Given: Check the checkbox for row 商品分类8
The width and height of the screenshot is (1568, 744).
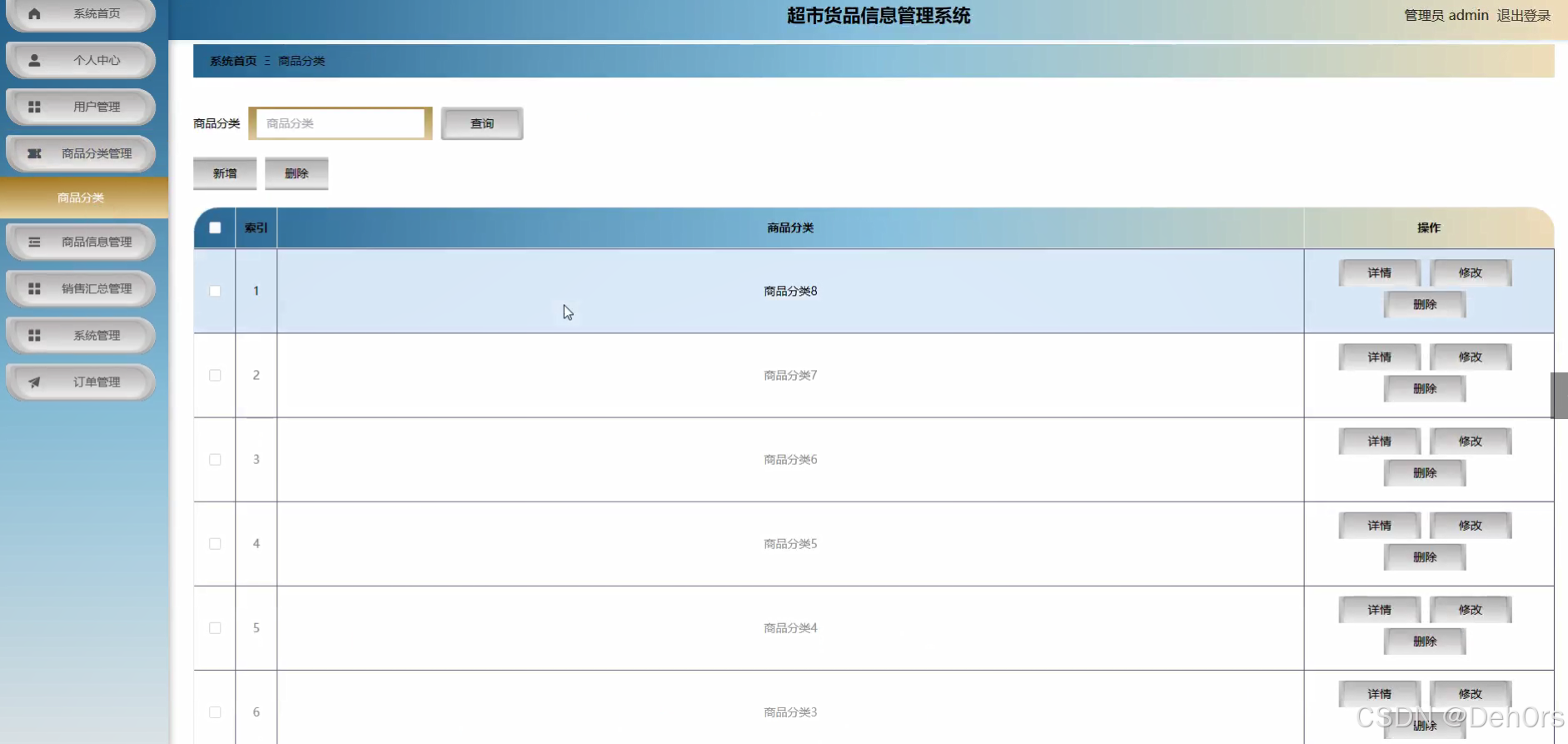Looking at the screenshot, I should [215, 291].
